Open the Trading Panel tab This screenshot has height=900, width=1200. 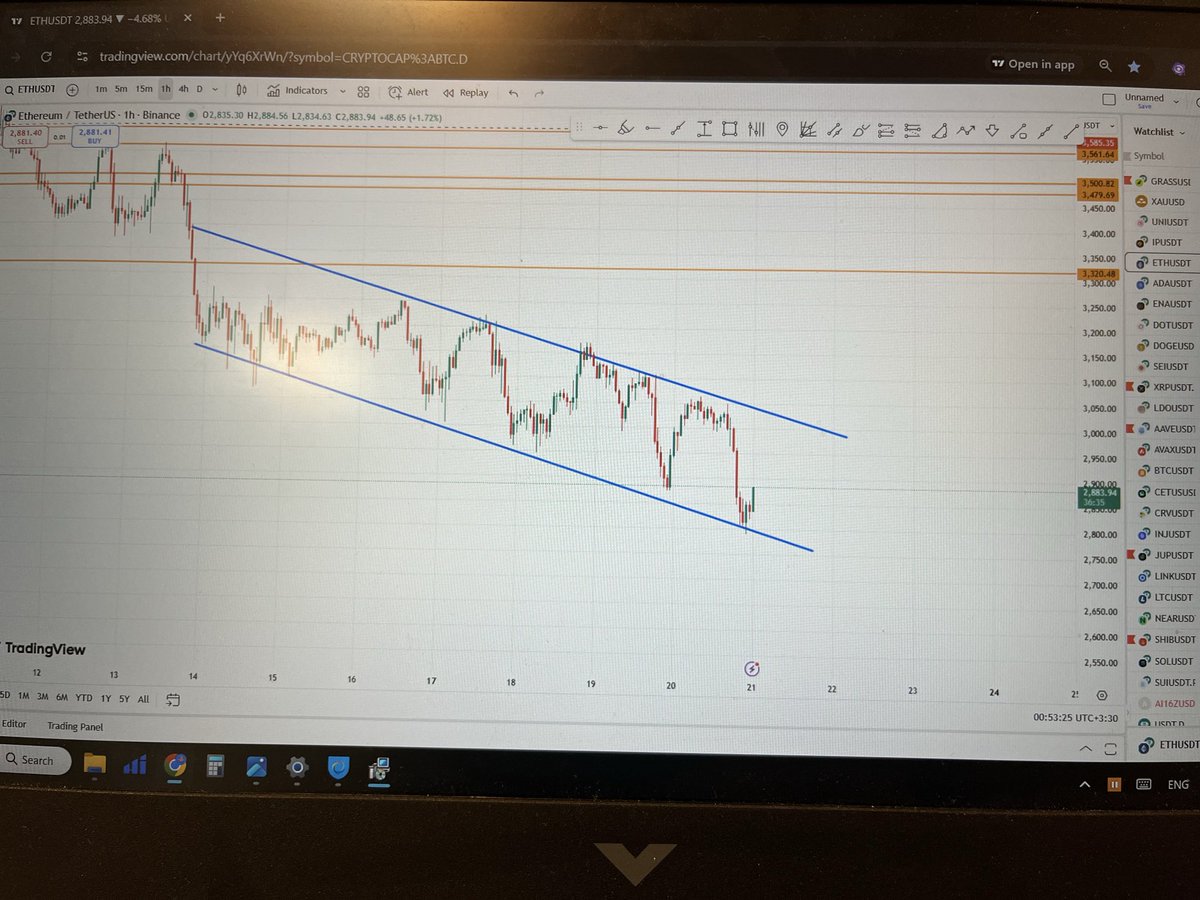(x=75, y=727)
